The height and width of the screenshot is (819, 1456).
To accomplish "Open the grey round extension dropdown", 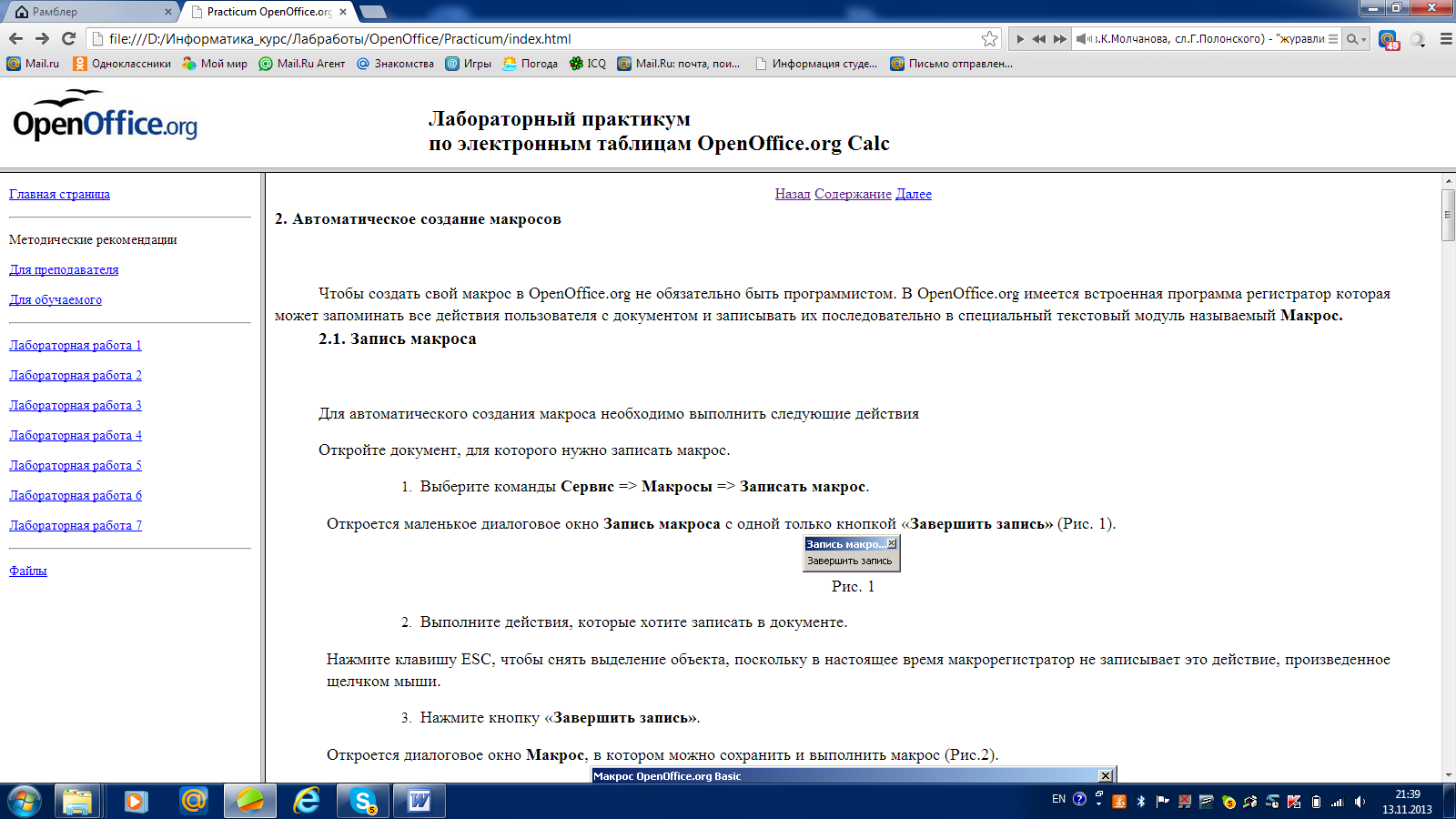I will click(1418, 40).
